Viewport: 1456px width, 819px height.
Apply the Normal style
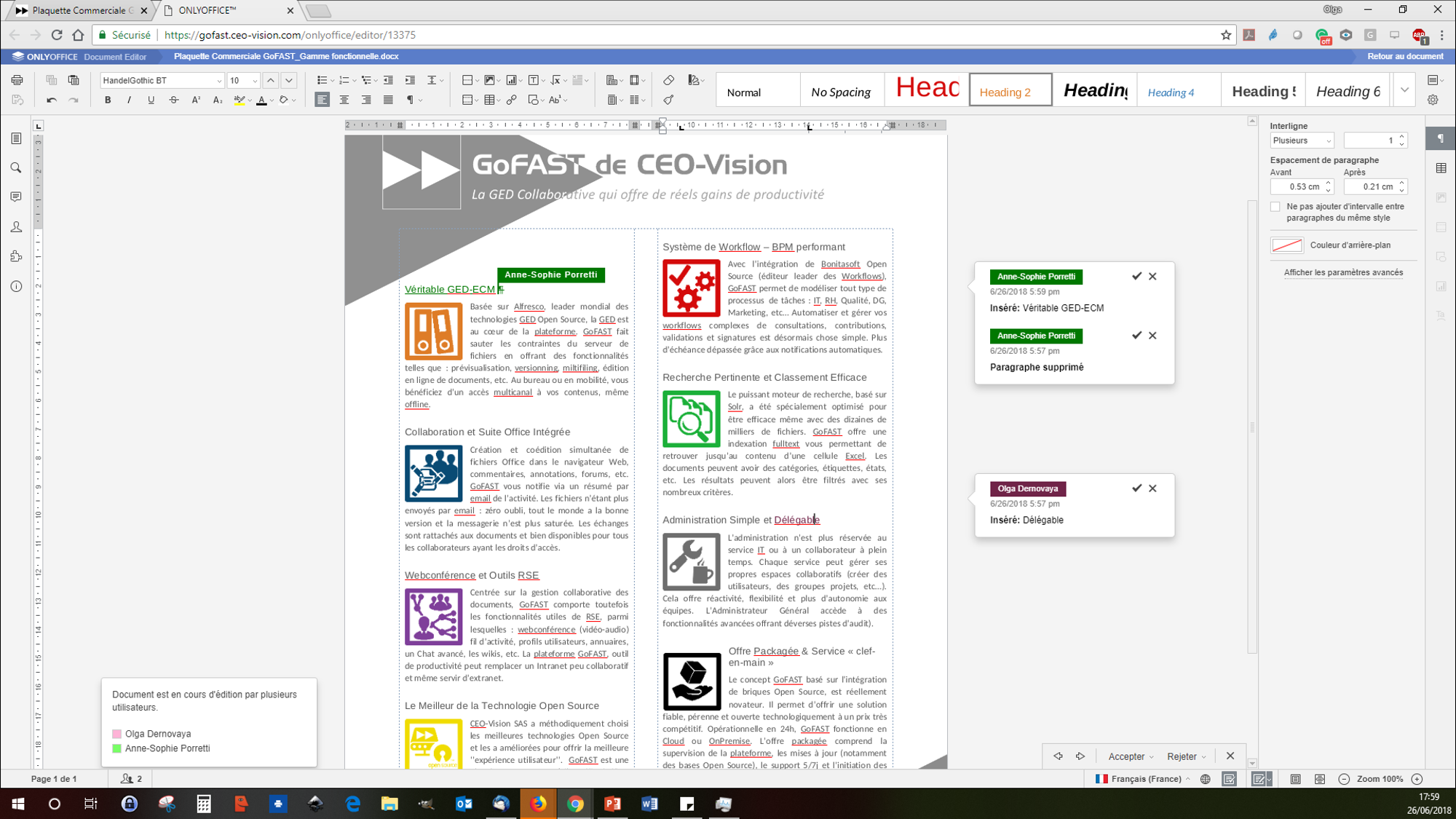[758, 90]
